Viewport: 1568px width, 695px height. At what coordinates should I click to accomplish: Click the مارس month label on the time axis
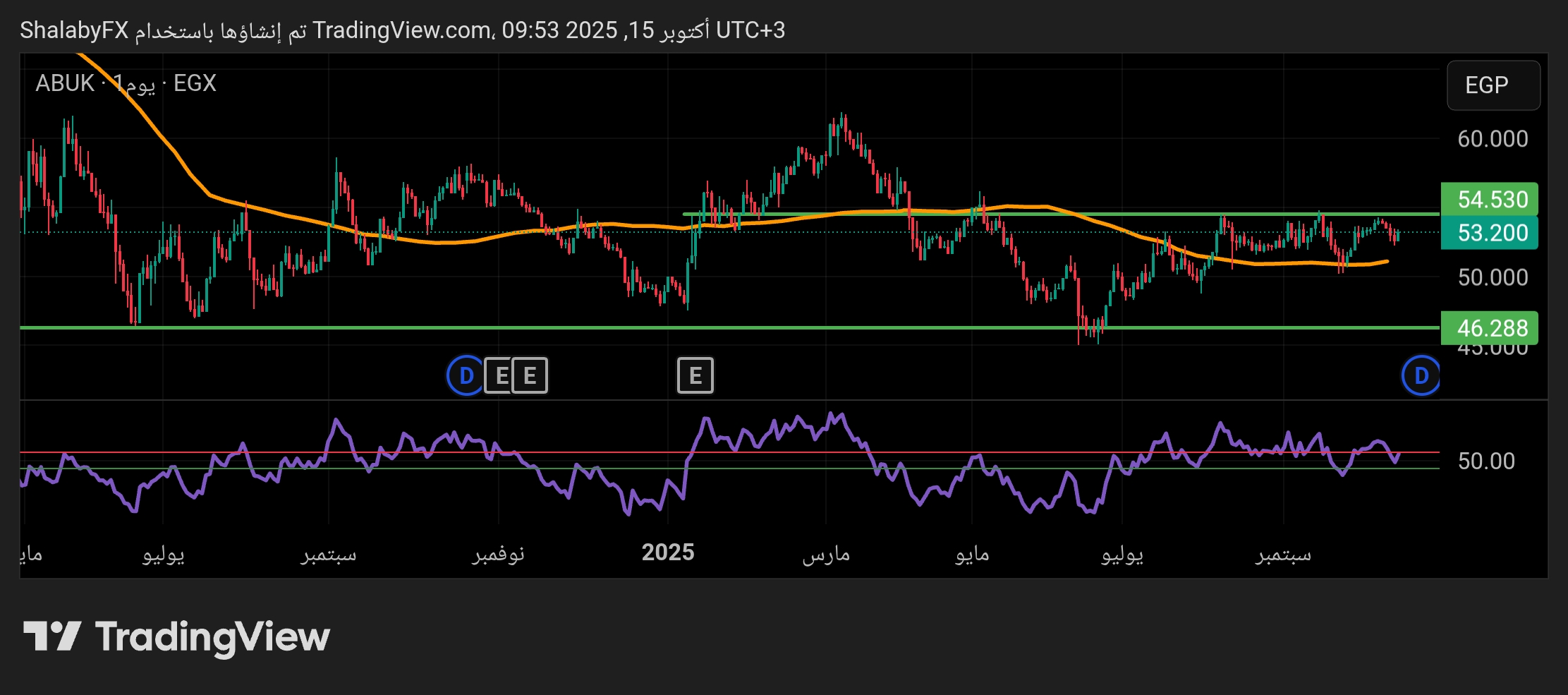click(x=826, y=554)
